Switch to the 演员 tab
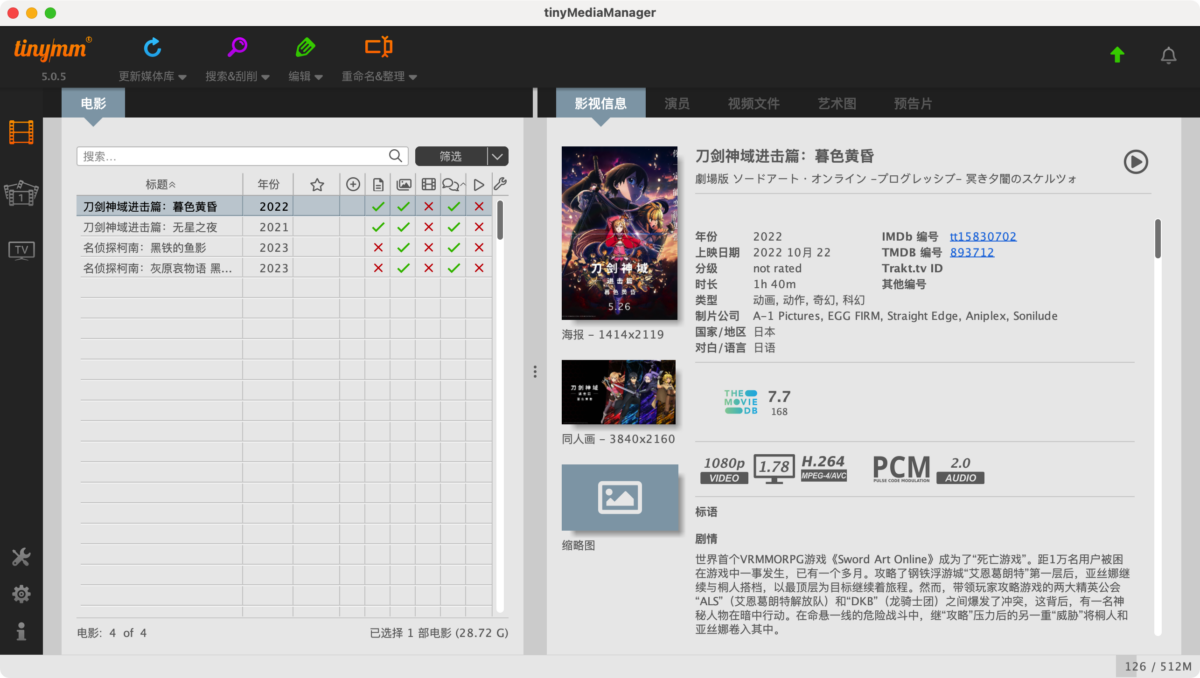 [x=677, y=103]
